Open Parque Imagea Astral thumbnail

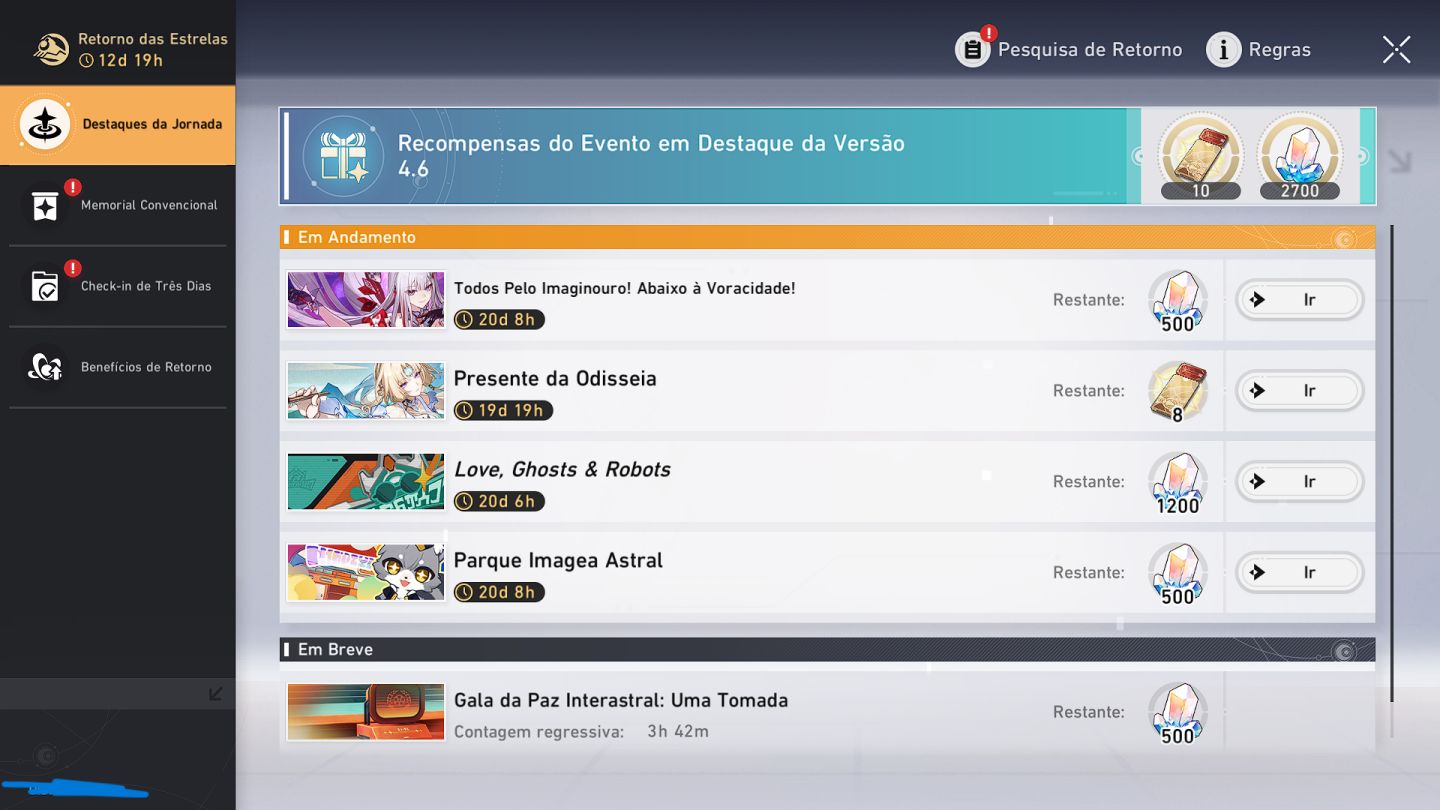(x=366, y=573)
